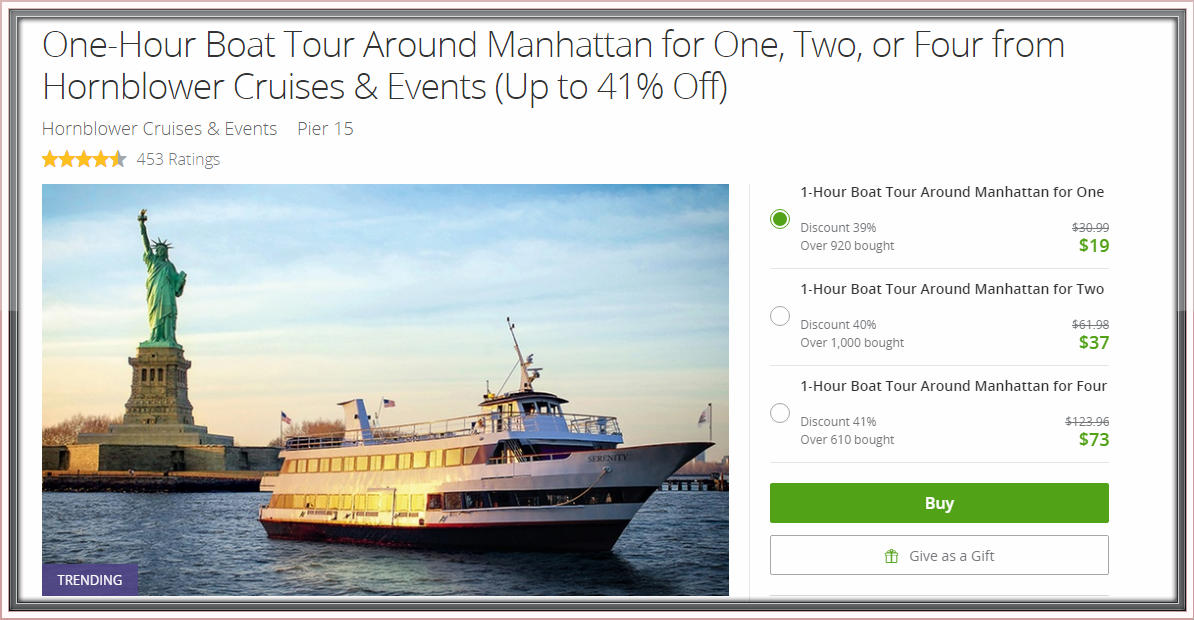Image resolution: width=1194 pixels, height=620 pixels.
Task: Select the one-person boat tour radio button
Action: [x=779, y=218]
